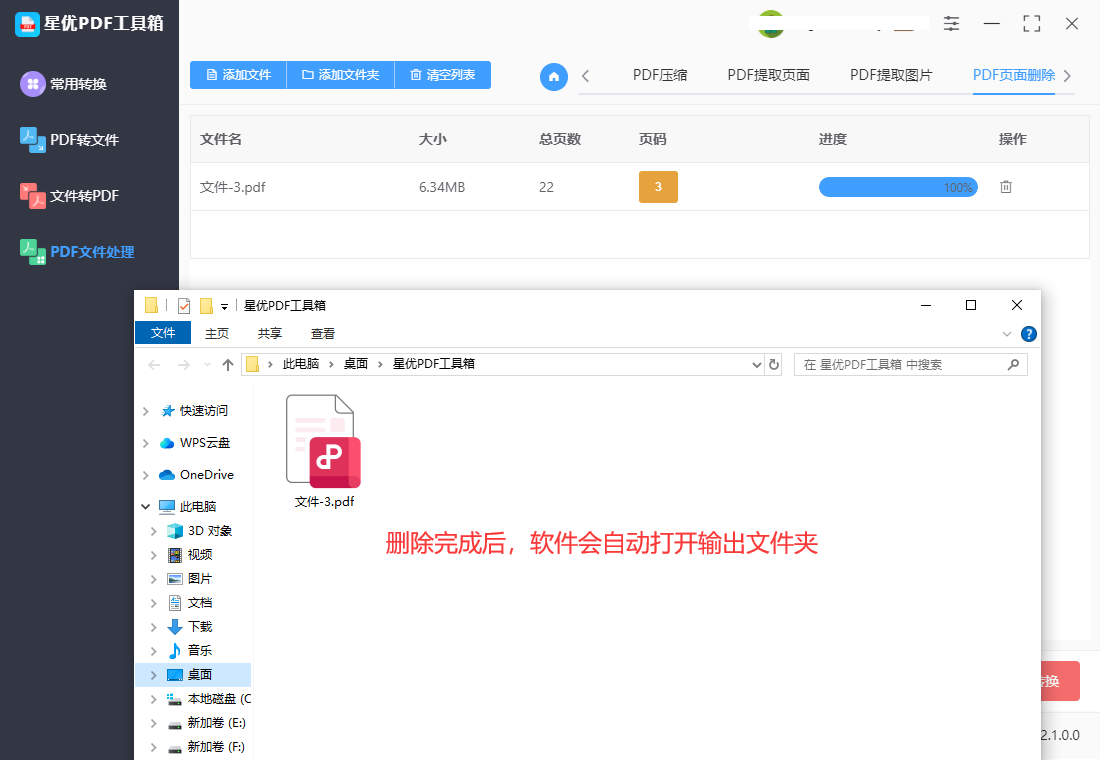Click 清空列表 button

[443, 75]
